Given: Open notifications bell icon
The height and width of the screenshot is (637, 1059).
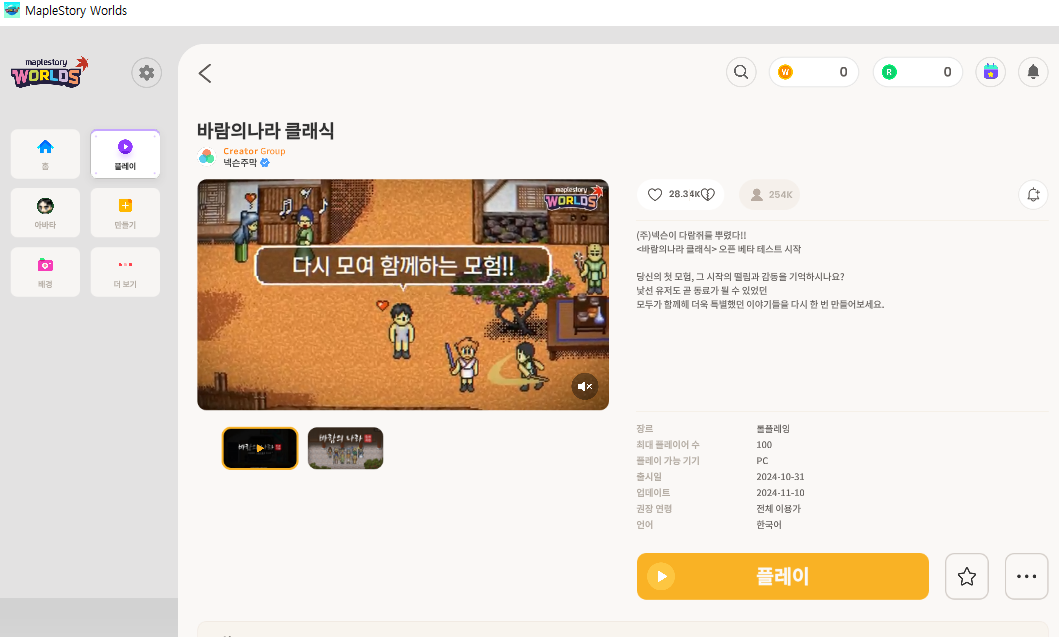Looking at the screenshot, I should 1033,72.
